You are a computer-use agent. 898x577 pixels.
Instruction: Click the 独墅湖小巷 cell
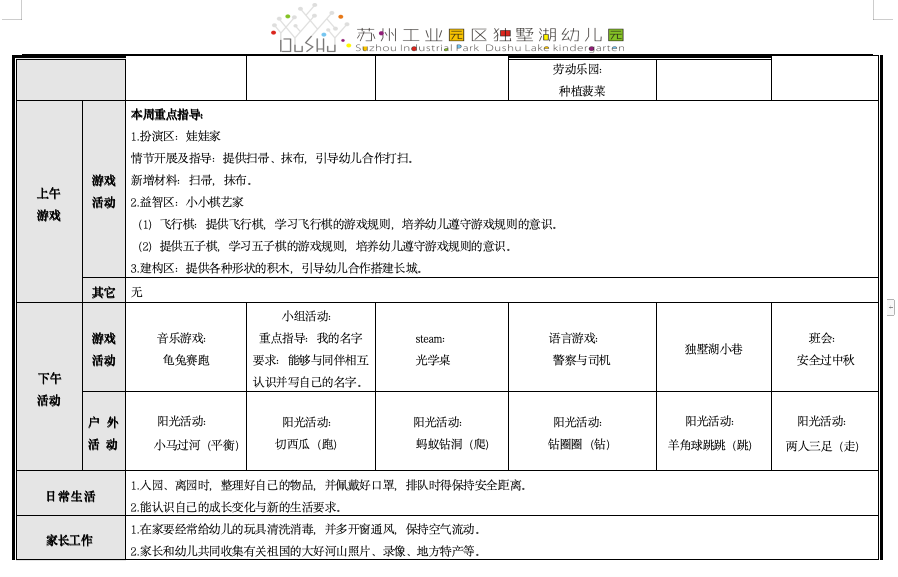(713, 349)
